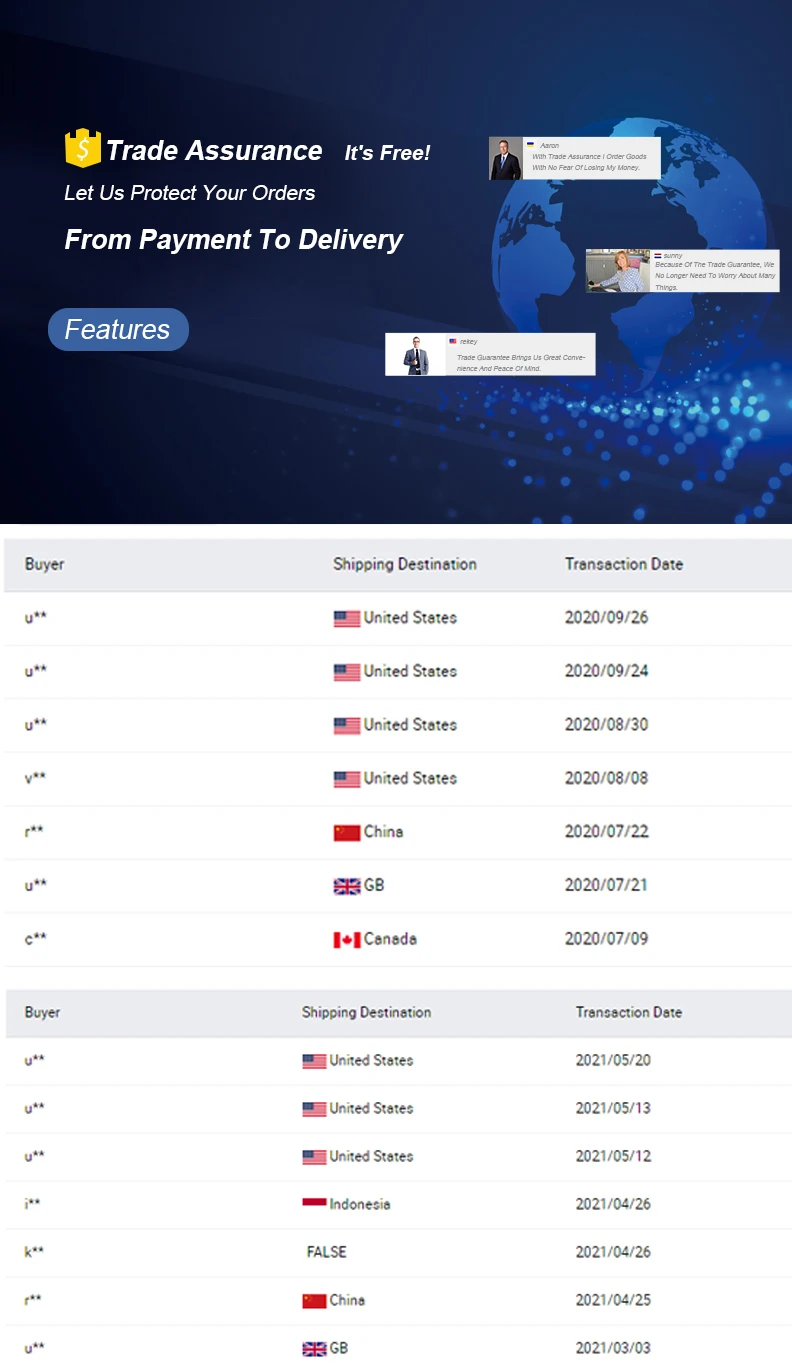
Task: Click 'GB' text in the 2020/07/21 row
Action: point(374,885)
